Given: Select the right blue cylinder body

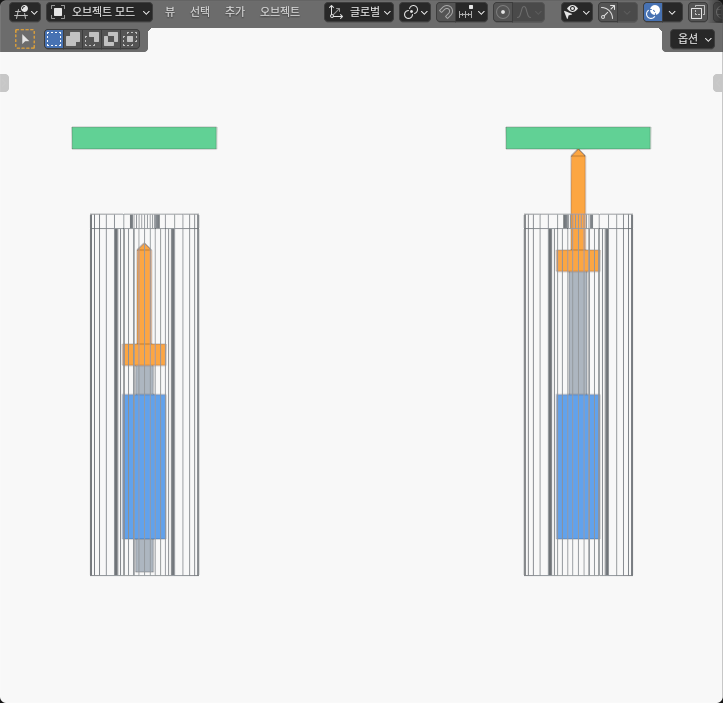Looking at the screenshot, I should click(x=578, y=466).
